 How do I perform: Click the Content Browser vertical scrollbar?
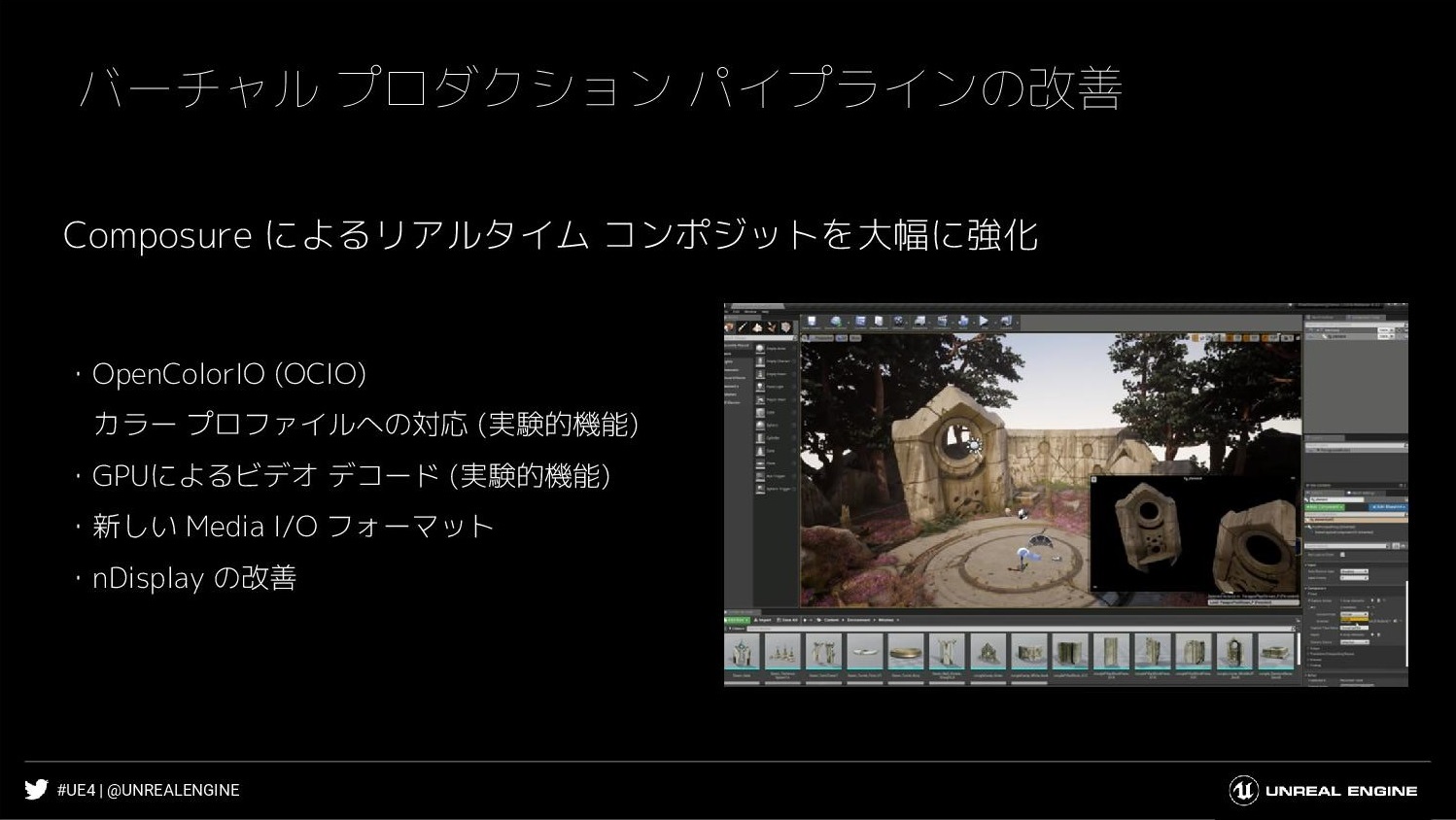[x=1299, y=648]
